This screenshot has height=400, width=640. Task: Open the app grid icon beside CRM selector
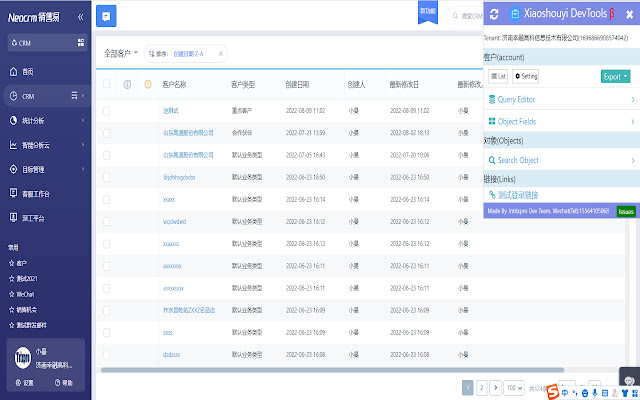[81, 42]
